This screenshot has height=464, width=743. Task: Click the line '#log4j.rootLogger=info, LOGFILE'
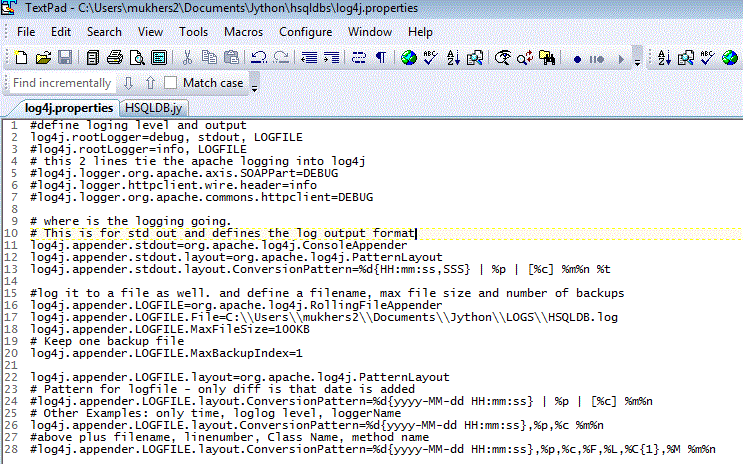tap(138, 149)
